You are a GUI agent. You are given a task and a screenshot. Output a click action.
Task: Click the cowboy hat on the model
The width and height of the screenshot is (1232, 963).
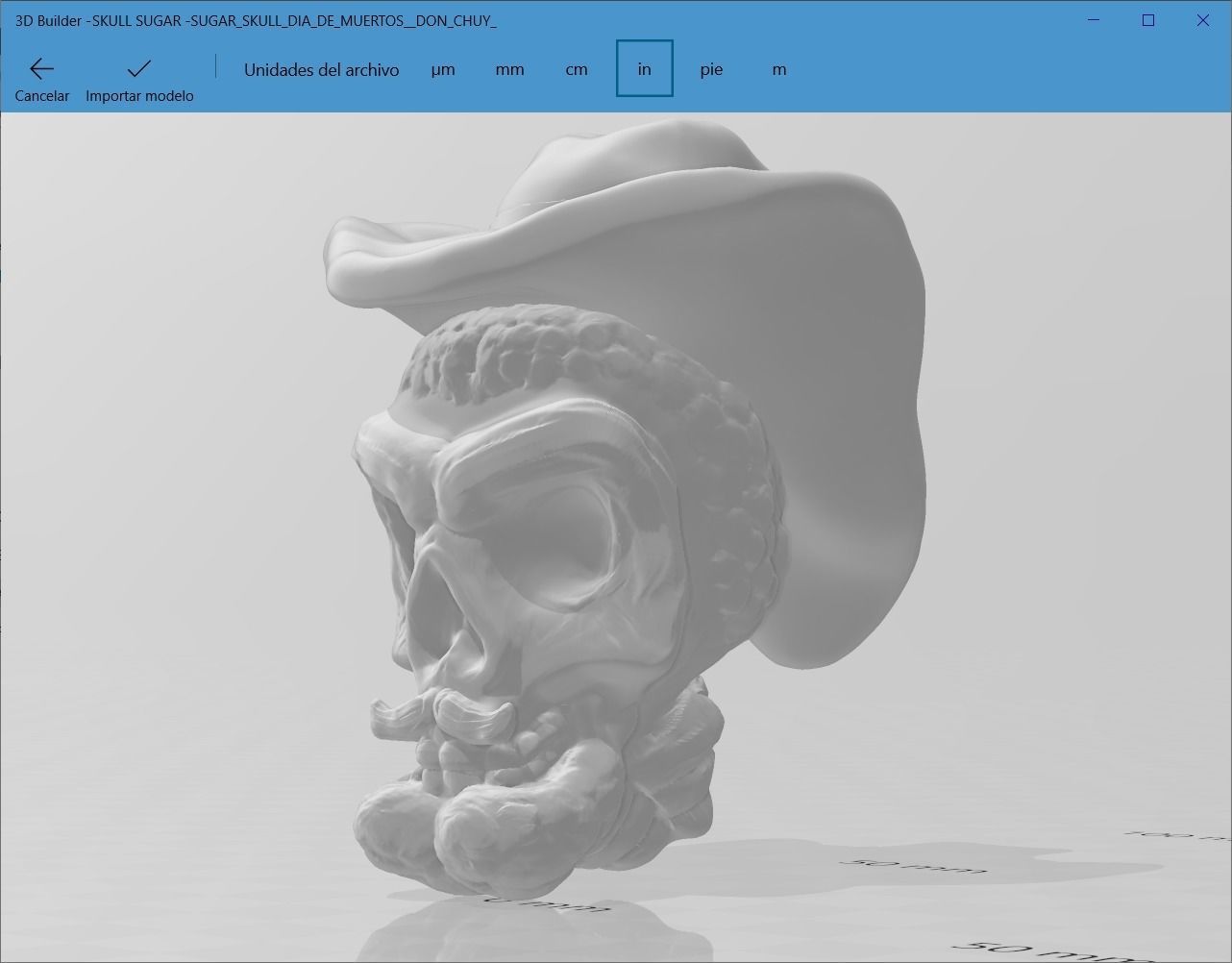coord(625,211)
